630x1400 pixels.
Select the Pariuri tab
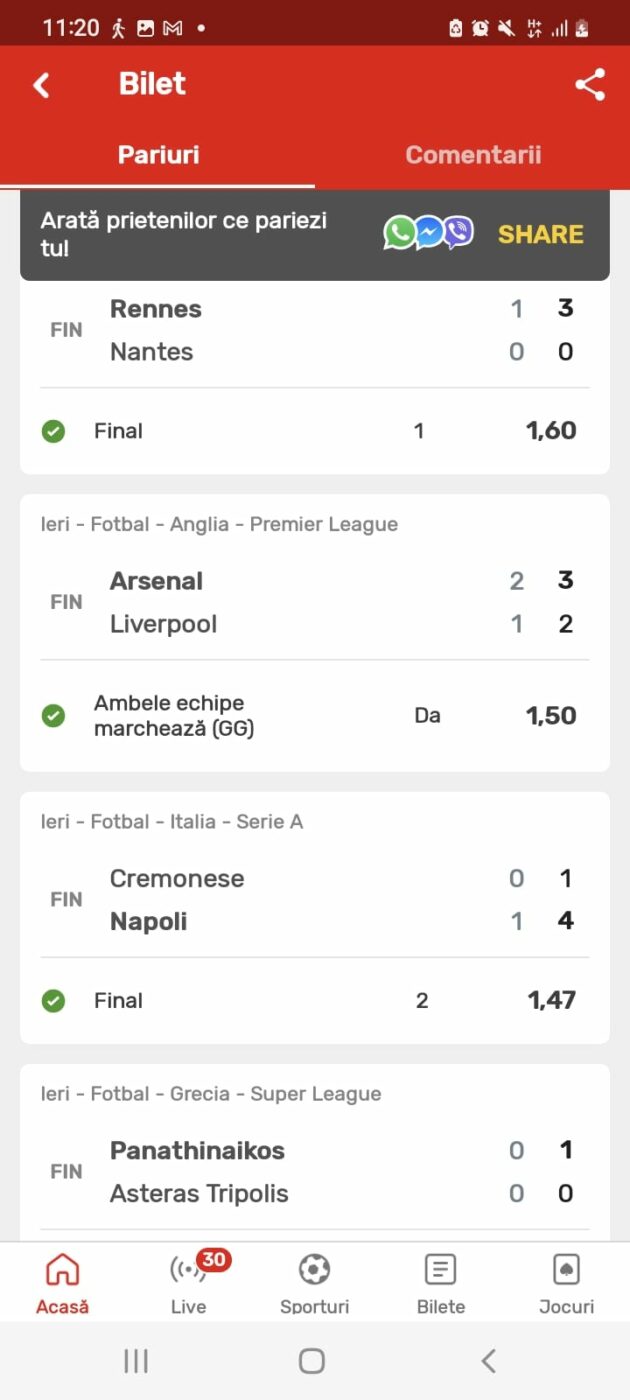coord(158,155)
